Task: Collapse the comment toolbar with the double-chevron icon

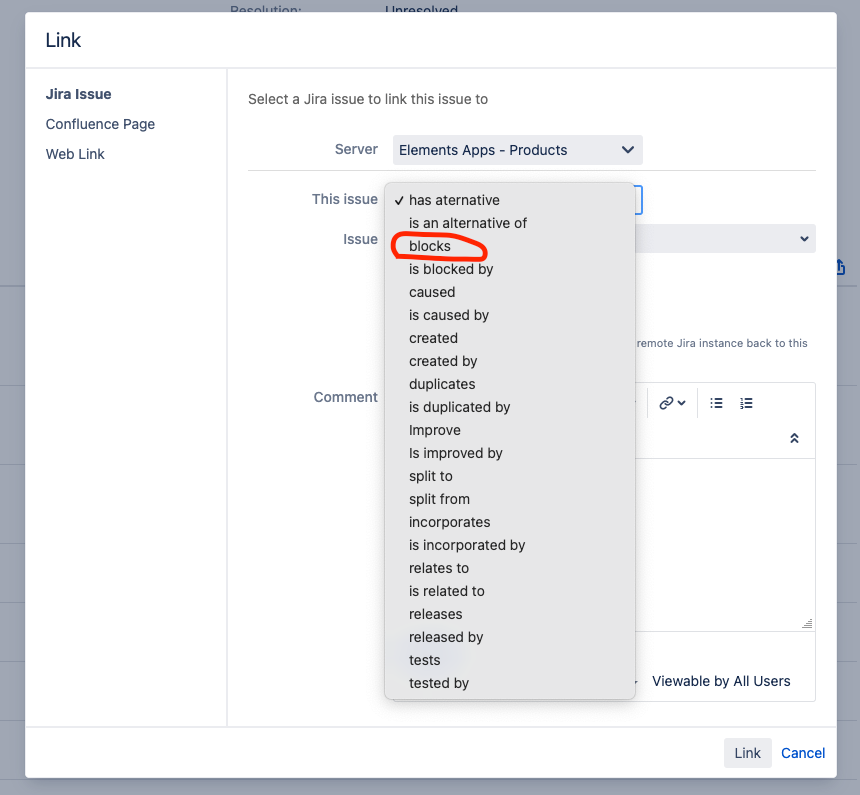Action: coord(794,437)
